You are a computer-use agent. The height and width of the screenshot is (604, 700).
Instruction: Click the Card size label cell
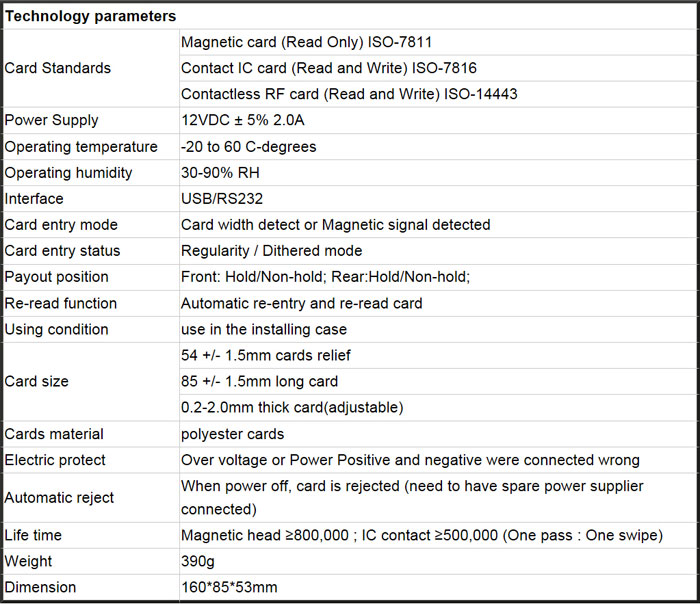pos(37,381)
